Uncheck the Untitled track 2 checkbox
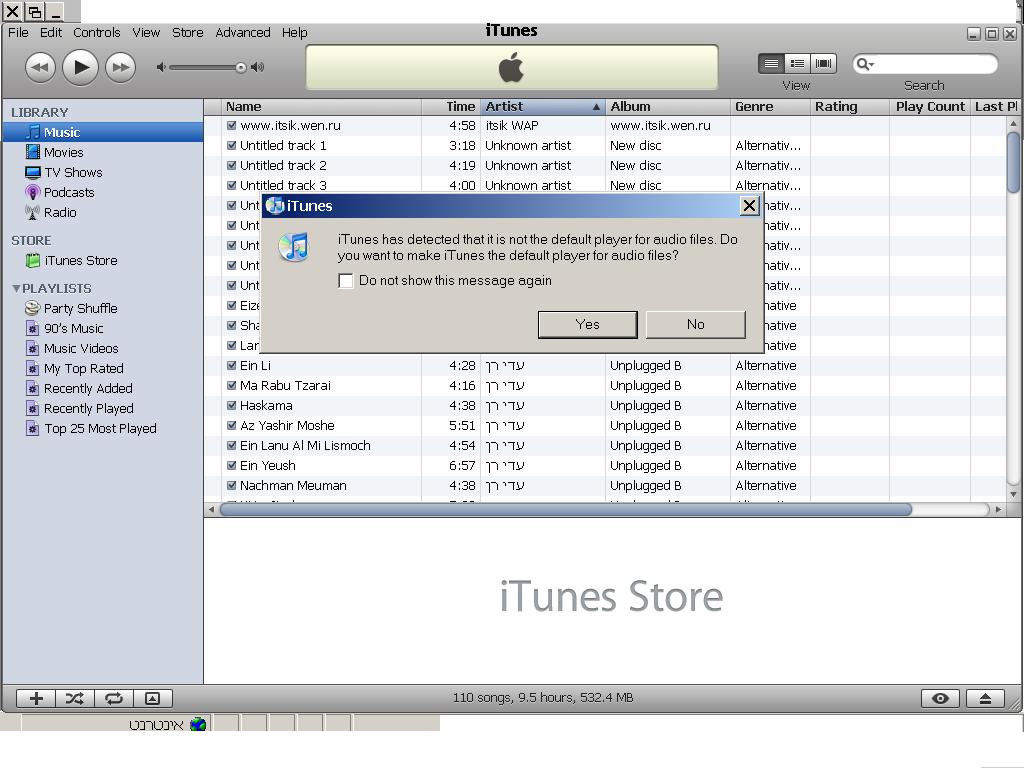The width and height of the screenshot is (1024, 768). (x=231, y=165)
